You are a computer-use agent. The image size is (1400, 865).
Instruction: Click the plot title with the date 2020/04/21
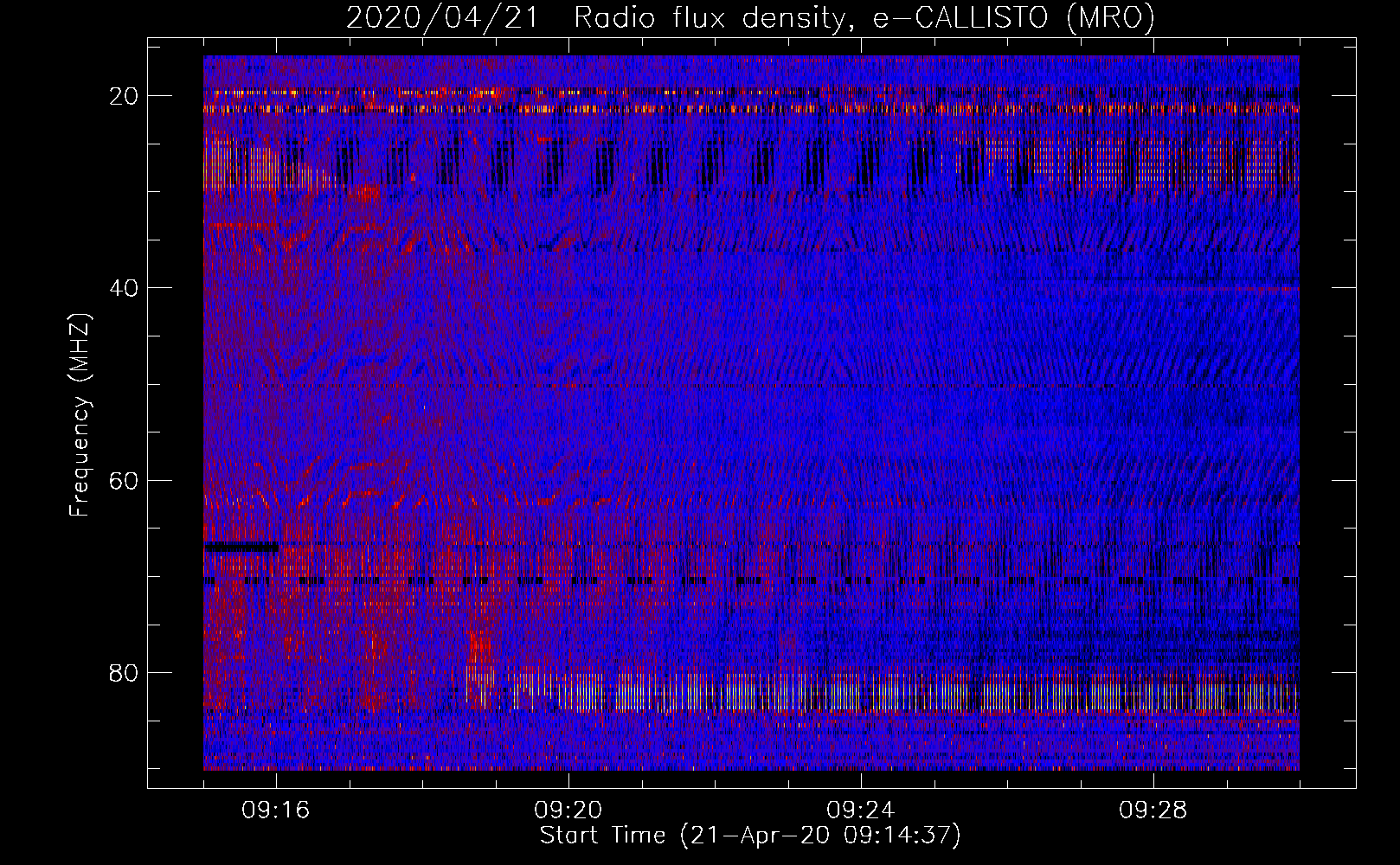point(750,18)
